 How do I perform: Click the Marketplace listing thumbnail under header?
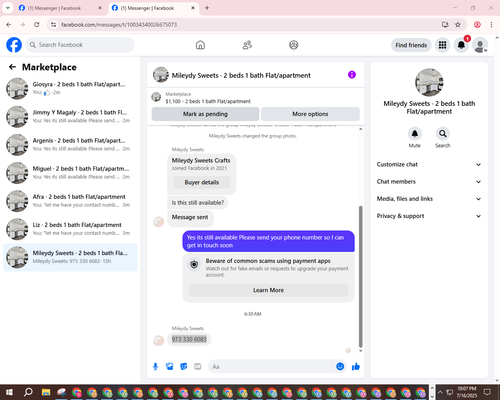(156, 97)
